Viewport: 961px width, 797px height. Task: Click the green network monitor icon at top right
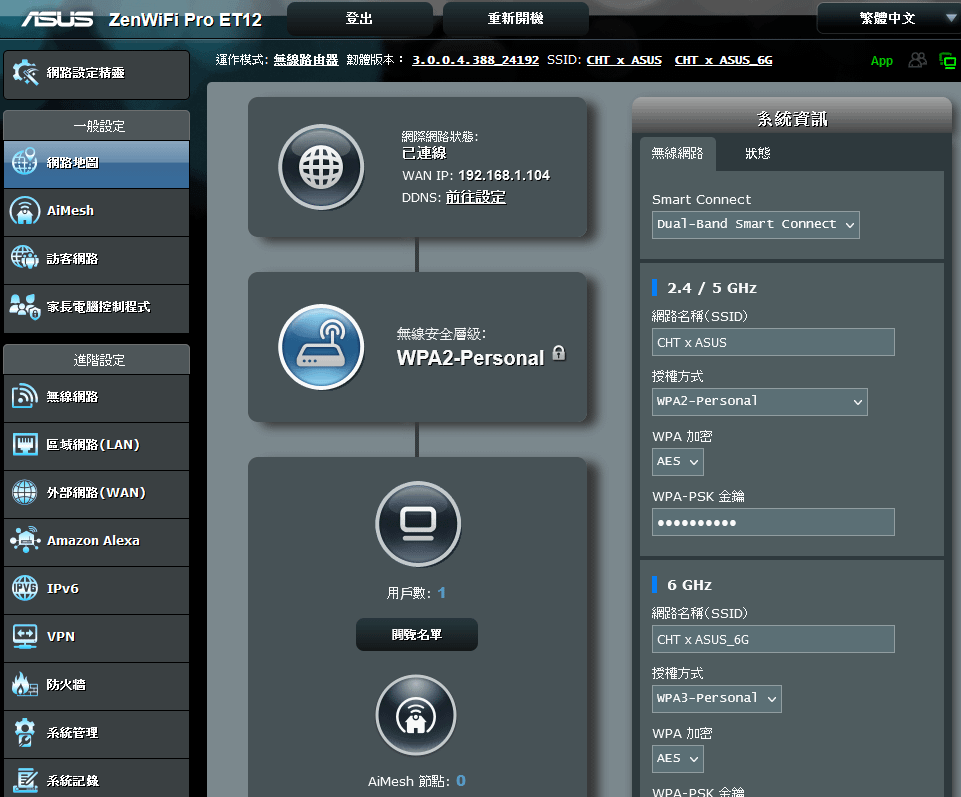[948, 60]
